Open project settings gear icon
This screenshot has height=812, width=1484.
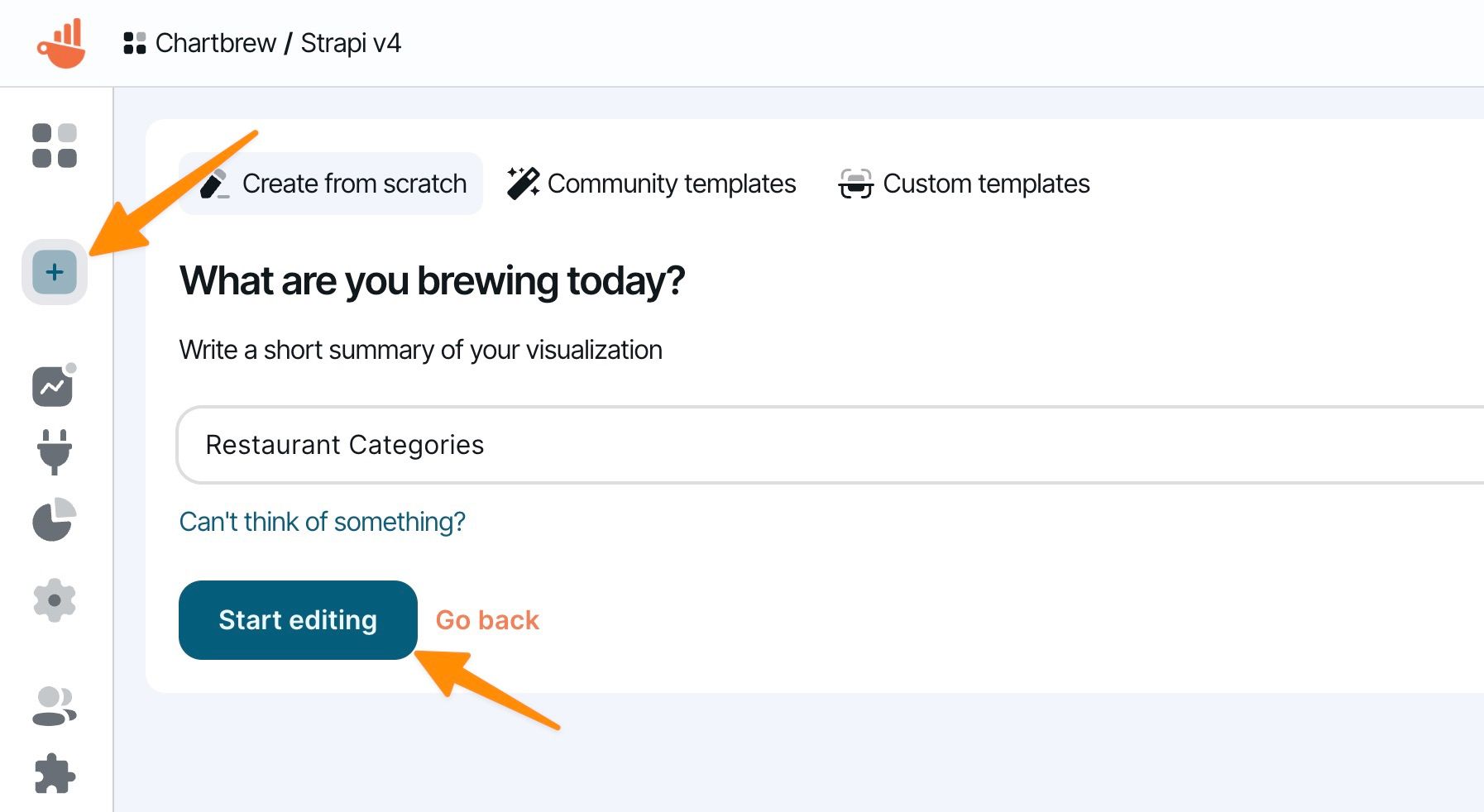coord(55,600)
